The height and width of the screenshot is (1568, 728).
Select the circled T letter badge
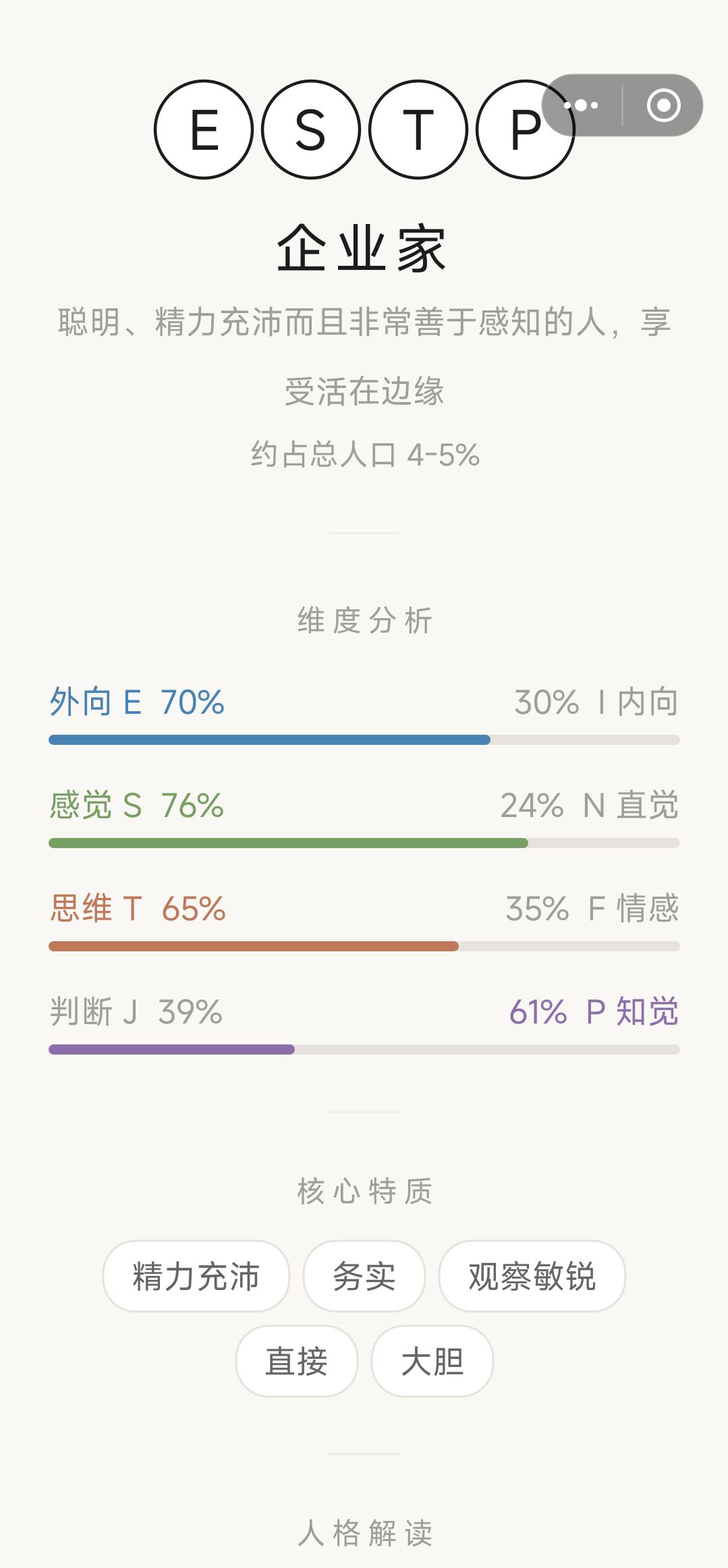418,130
